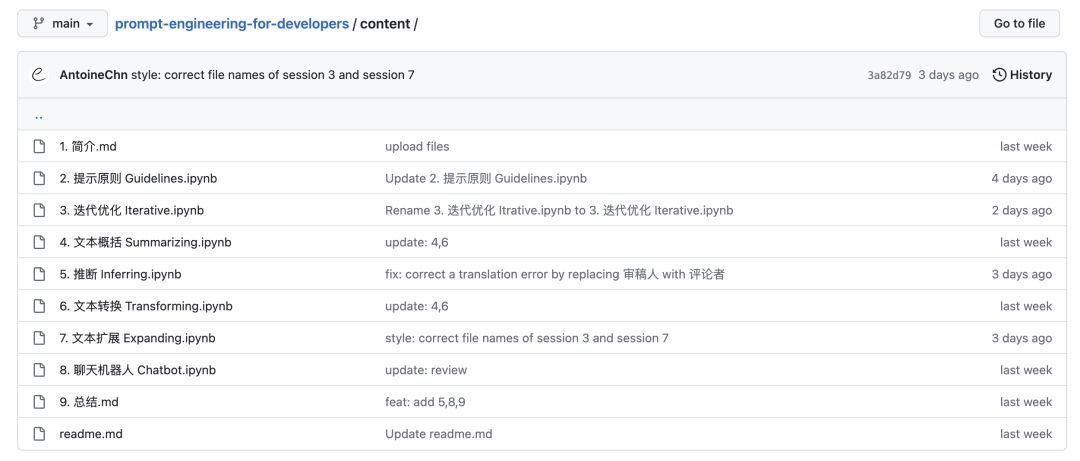
Task: Click file icon beside 3. 迭代优化 Iterative.ipynb
Action: click(x=39, y=210)
